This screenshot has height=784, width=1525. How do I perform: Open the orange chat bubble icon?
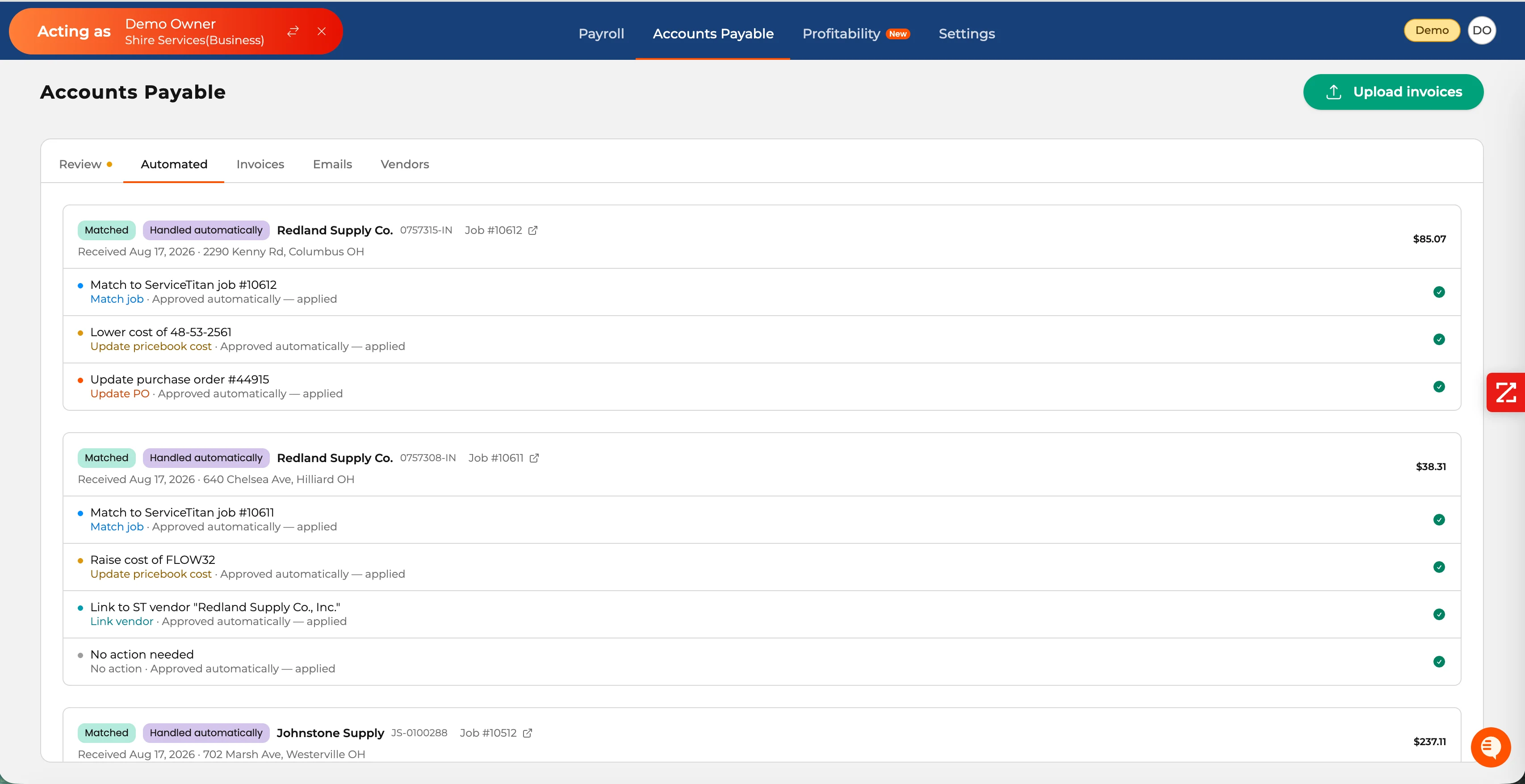1491,747
